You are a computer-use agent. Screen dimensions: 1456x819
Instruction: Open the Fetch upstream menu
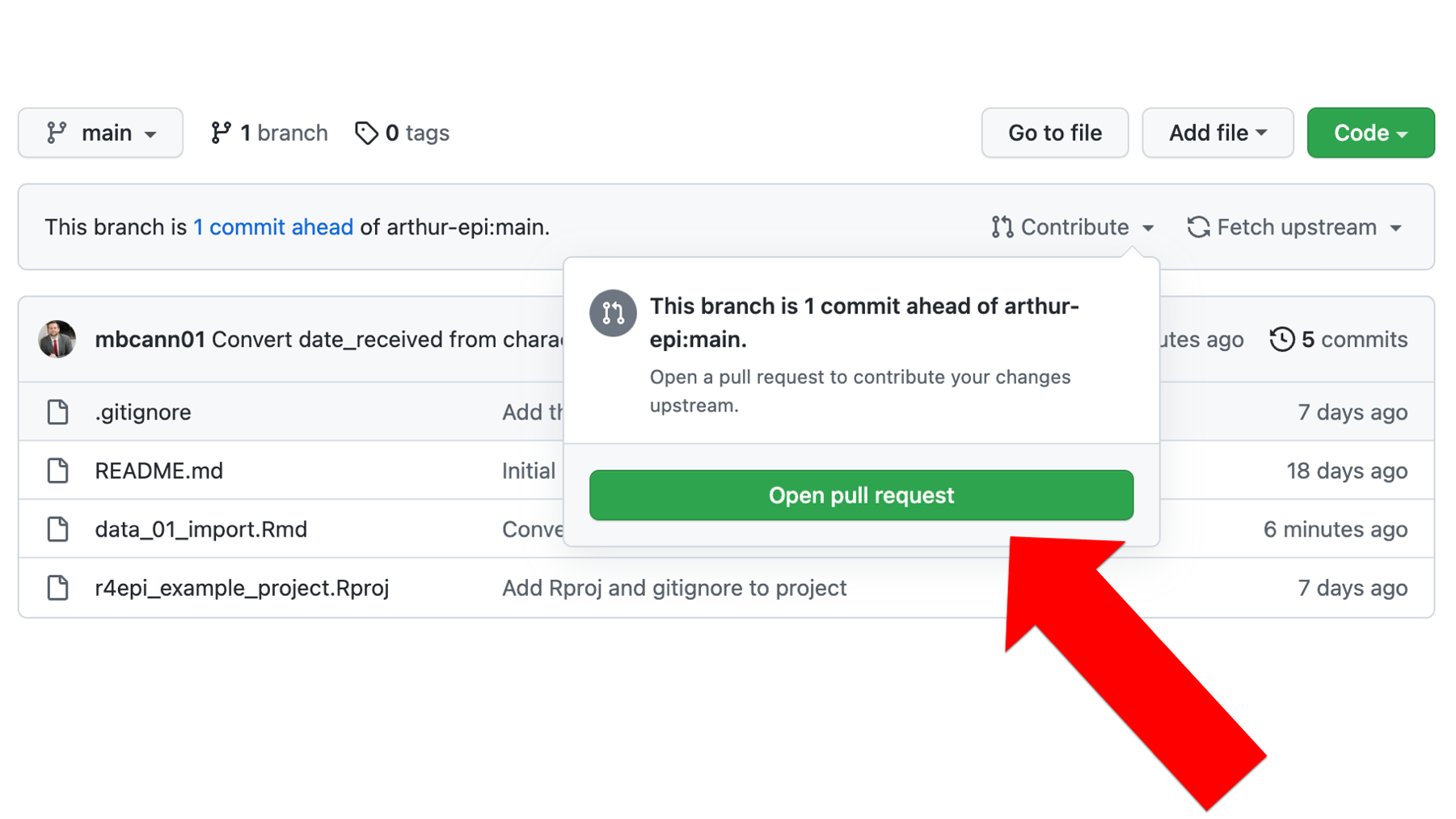1294,227
